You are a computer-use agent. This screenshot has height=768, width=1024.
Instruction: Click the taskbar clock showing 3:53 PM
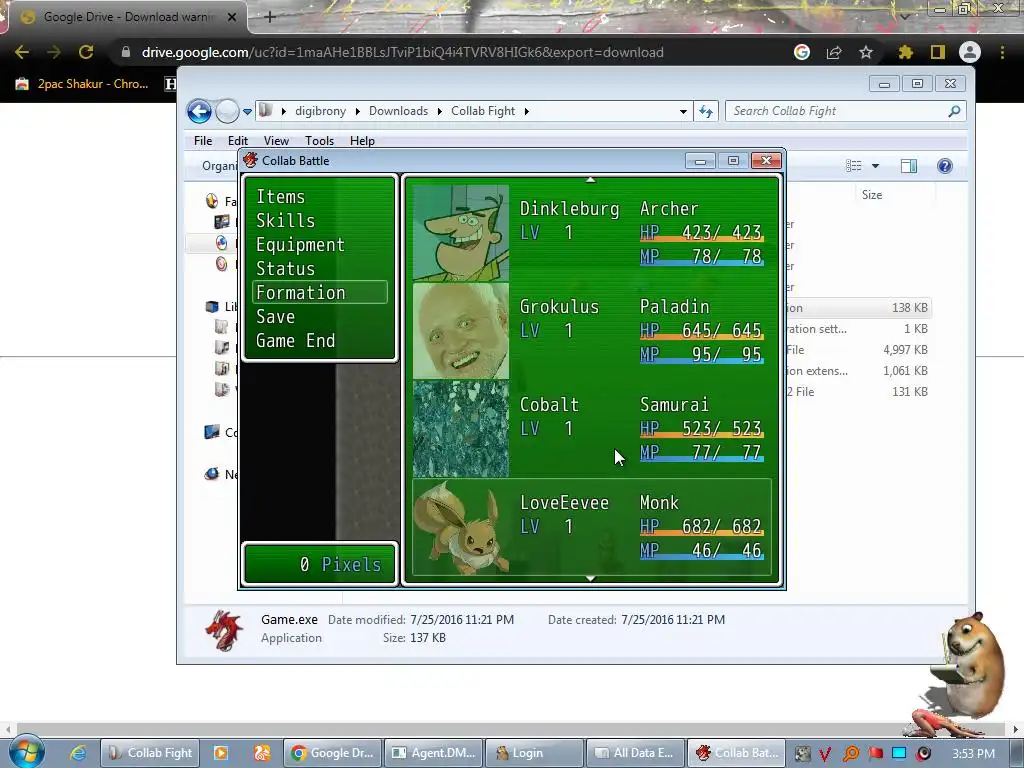[x=974, y=754]
